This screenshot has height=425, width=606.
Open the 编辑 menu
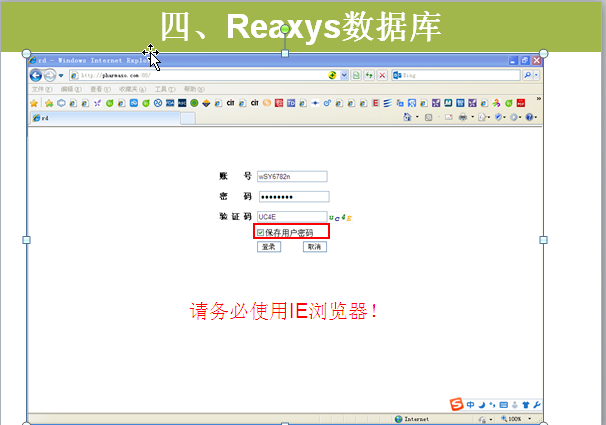click(x=71, y=89)
